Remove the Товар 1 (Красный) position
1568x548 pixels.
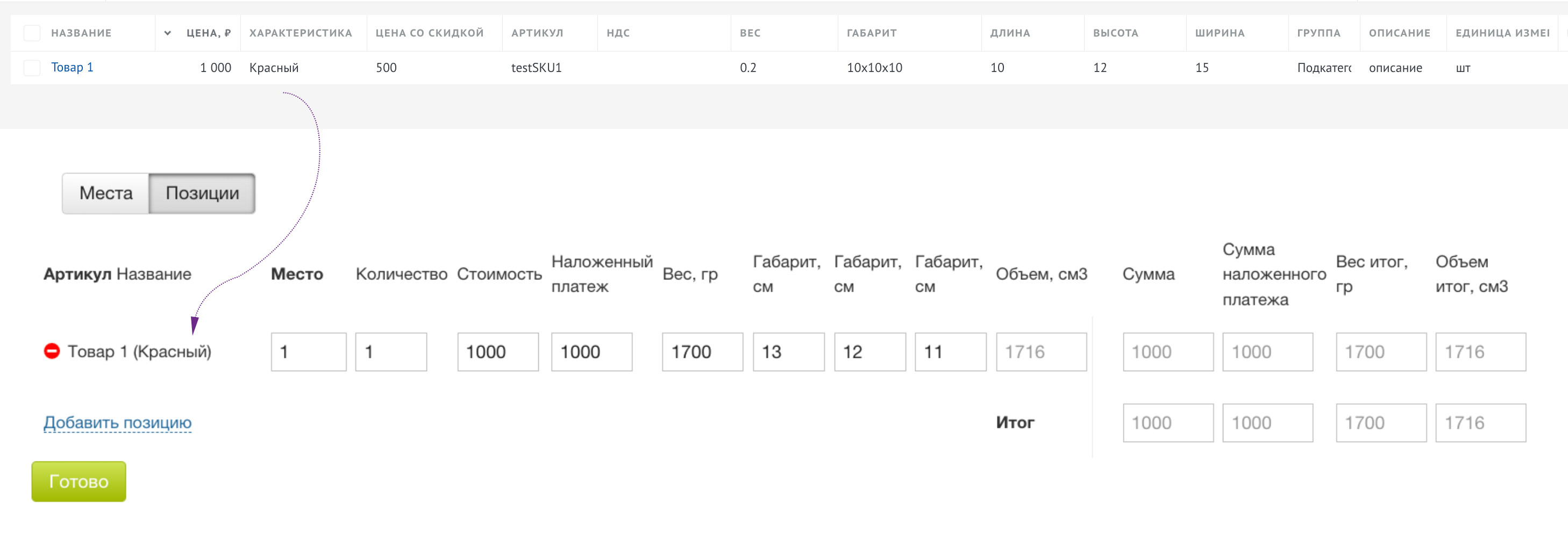click(x=52, y=351)
